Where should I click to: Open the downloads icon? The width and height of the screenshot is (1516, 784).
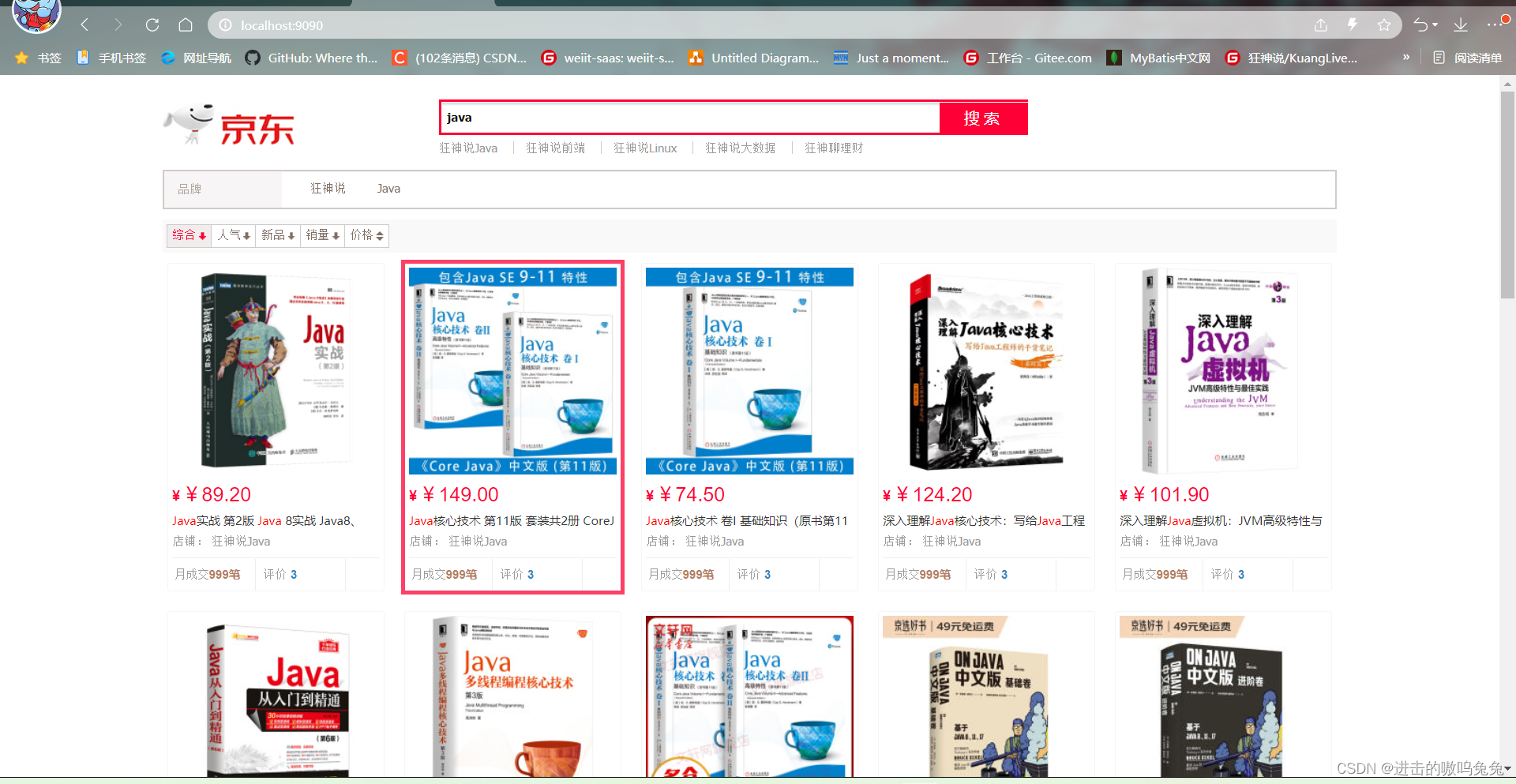coord(1461,25)
